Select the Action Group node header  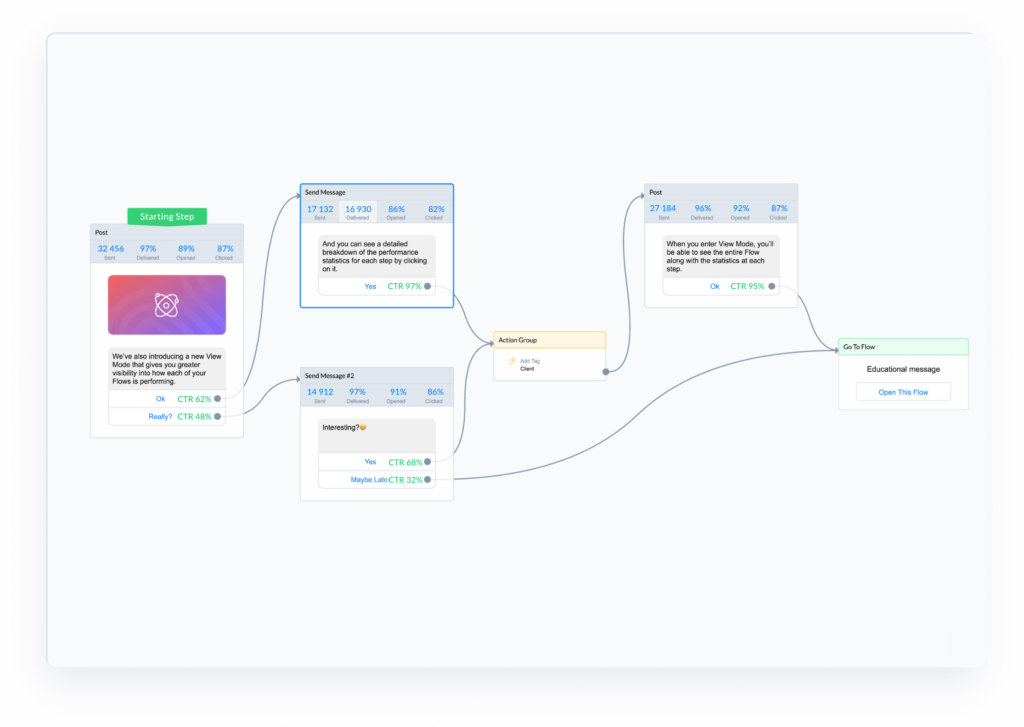[517, 339]
